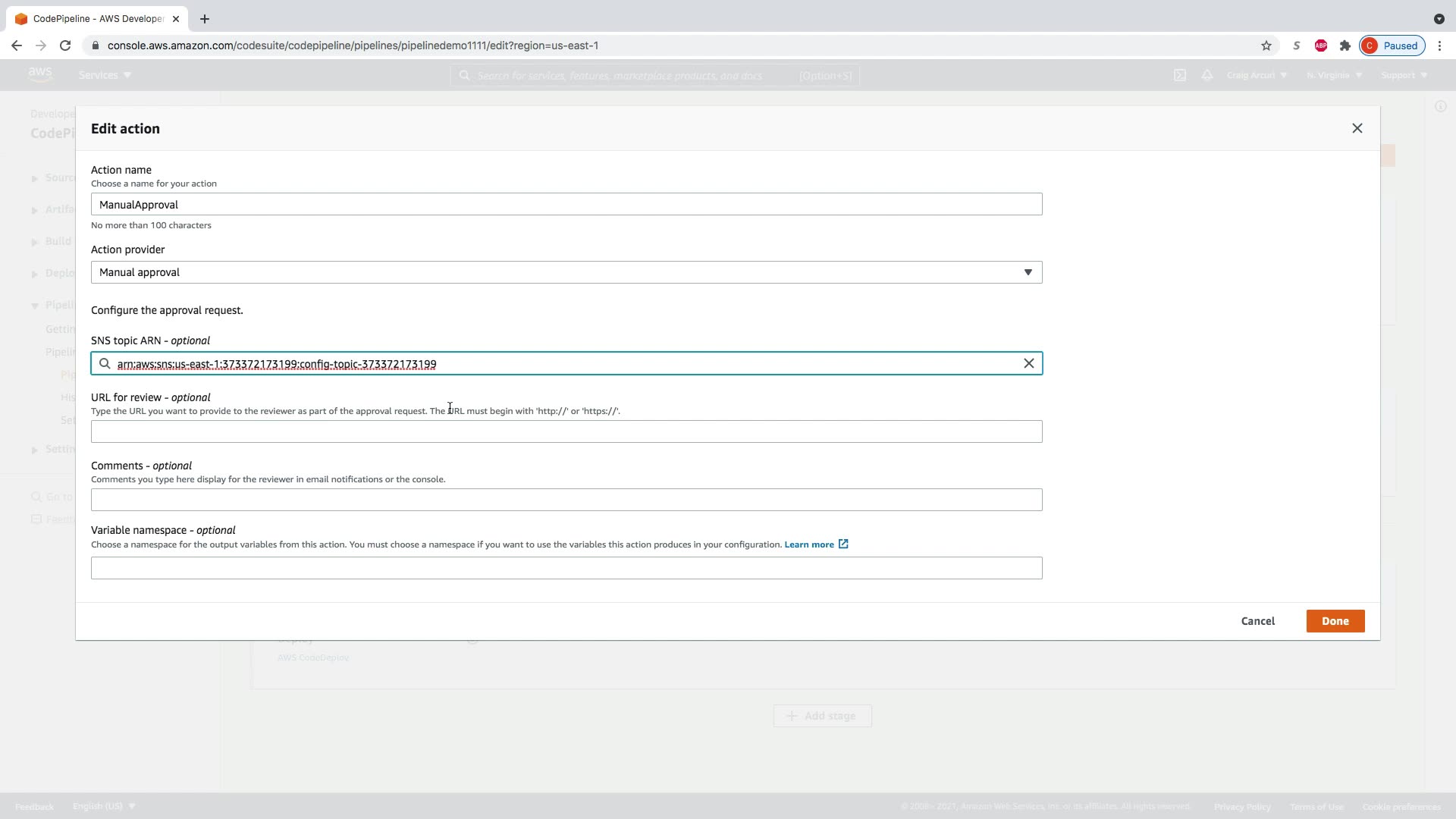Image resolution: width=1456 pixels, height=819 pixels.
Task: Click into the Action name field
Action: 566,205
